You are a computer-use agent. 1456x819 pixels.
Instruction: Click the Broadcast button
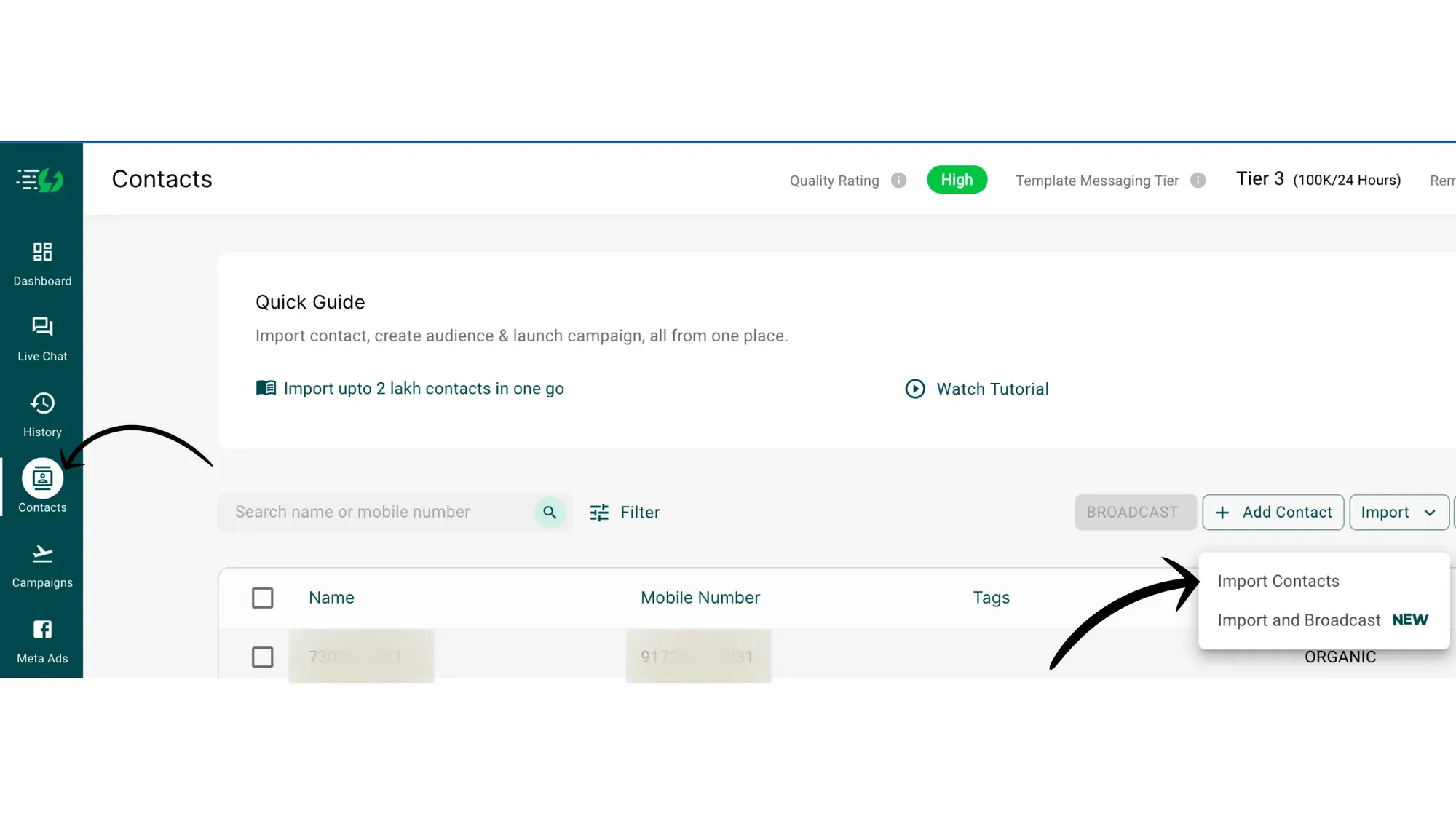(1135, 512)
